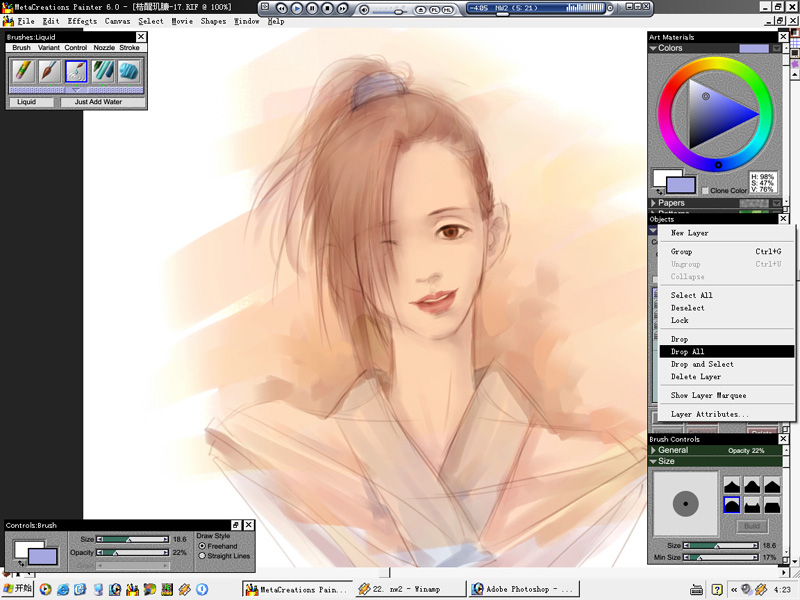The width and height of the screenshot is (800, 600).
Task: Collapse the Colors section
Action: click(653, 48)
